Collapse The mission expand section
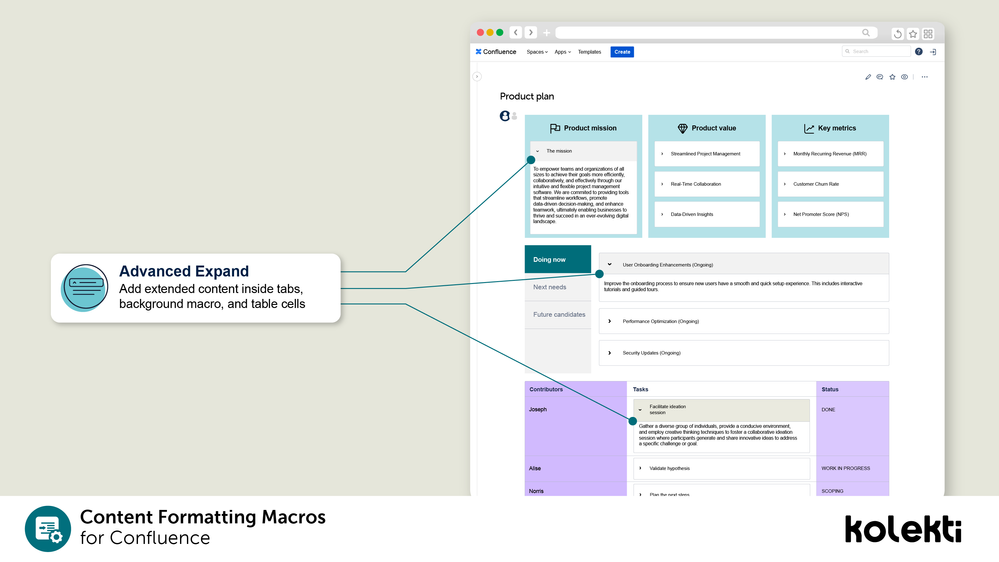Viewport: 999px width, 562px height. [x=584, y=151]
